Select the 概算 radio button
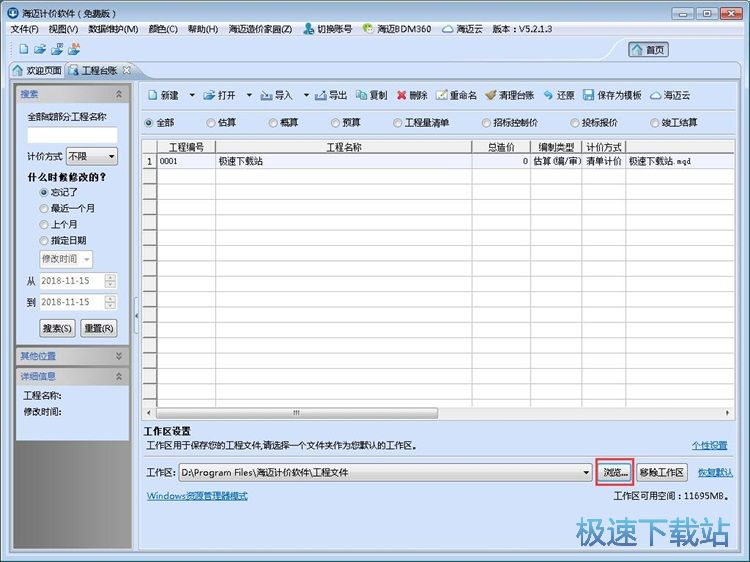This screenshot has height=562, width=750. tap(273, 123)
